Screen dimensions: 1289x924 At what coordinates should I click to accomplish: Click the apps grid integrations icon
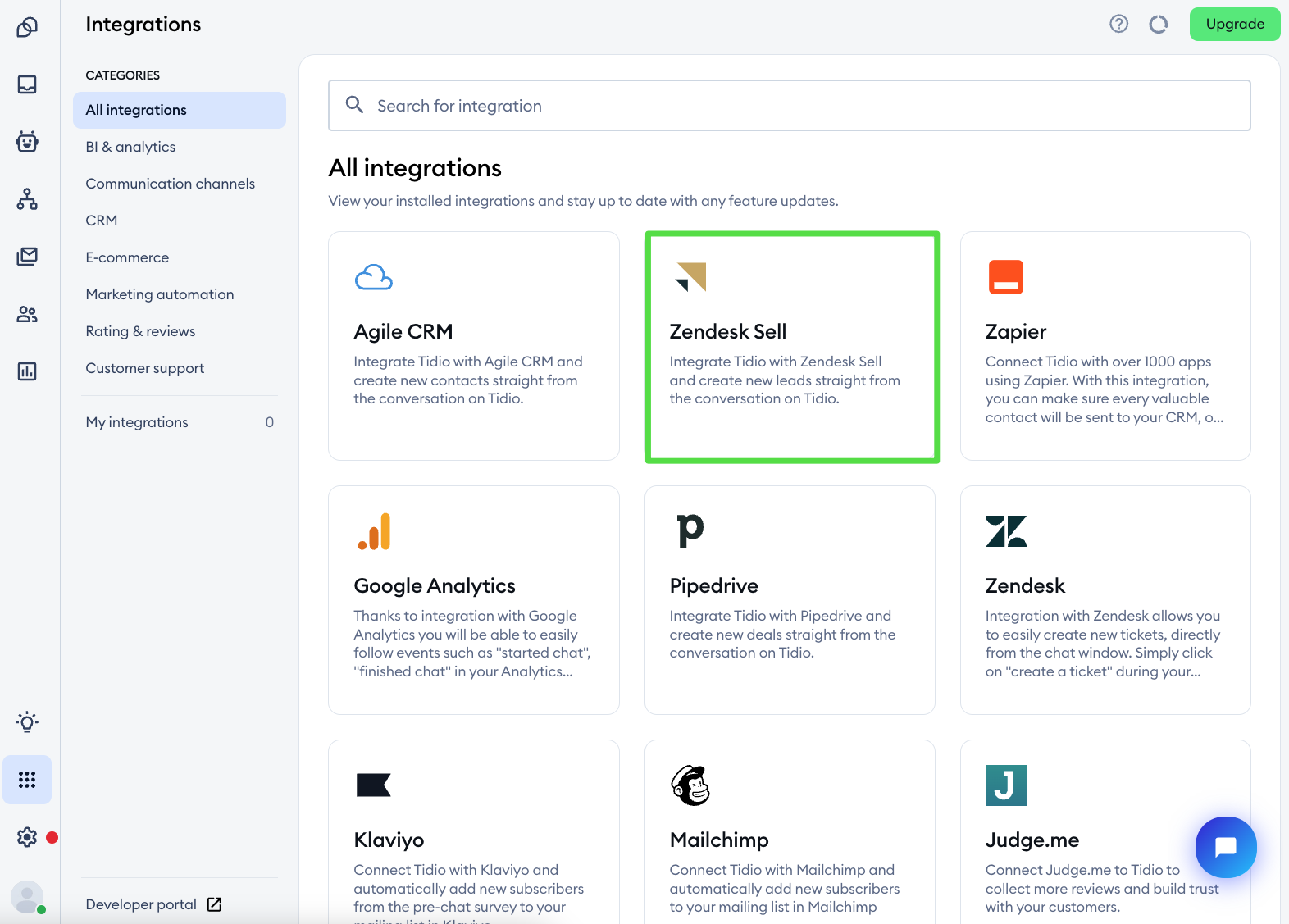(27, 780)
